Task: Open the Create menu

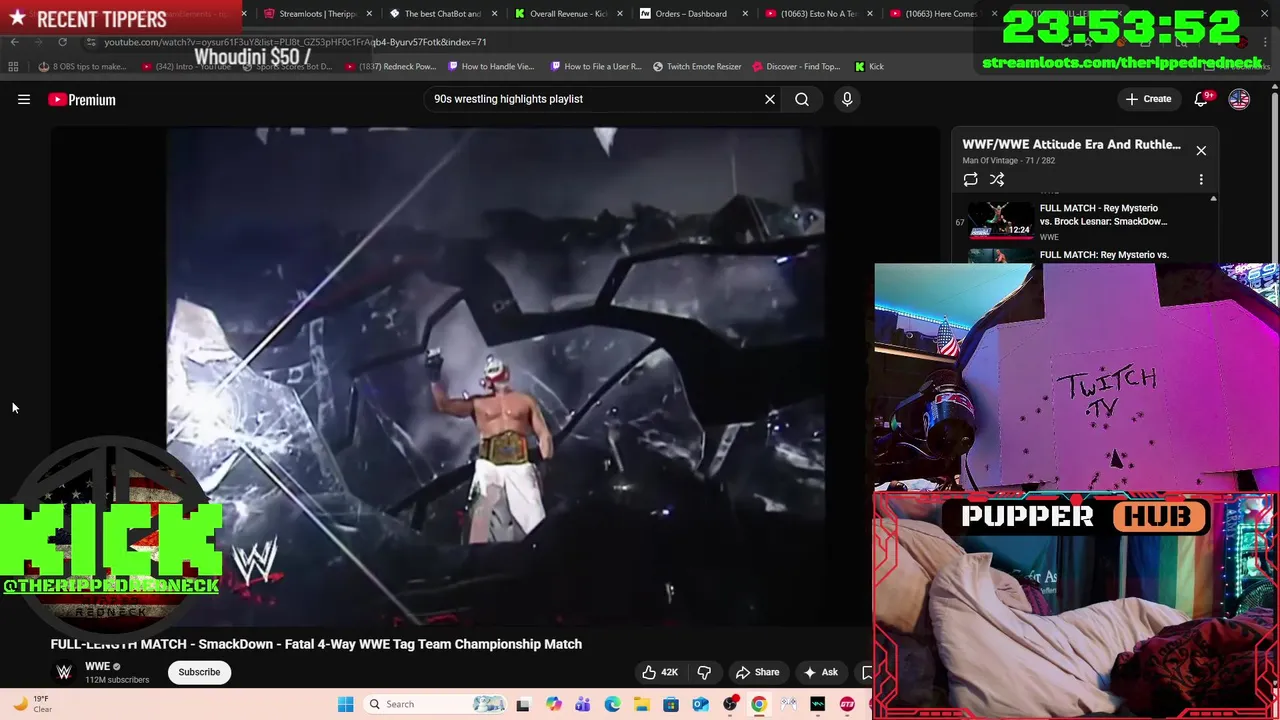Action: pyautogui.click(x=1148, y=99)
